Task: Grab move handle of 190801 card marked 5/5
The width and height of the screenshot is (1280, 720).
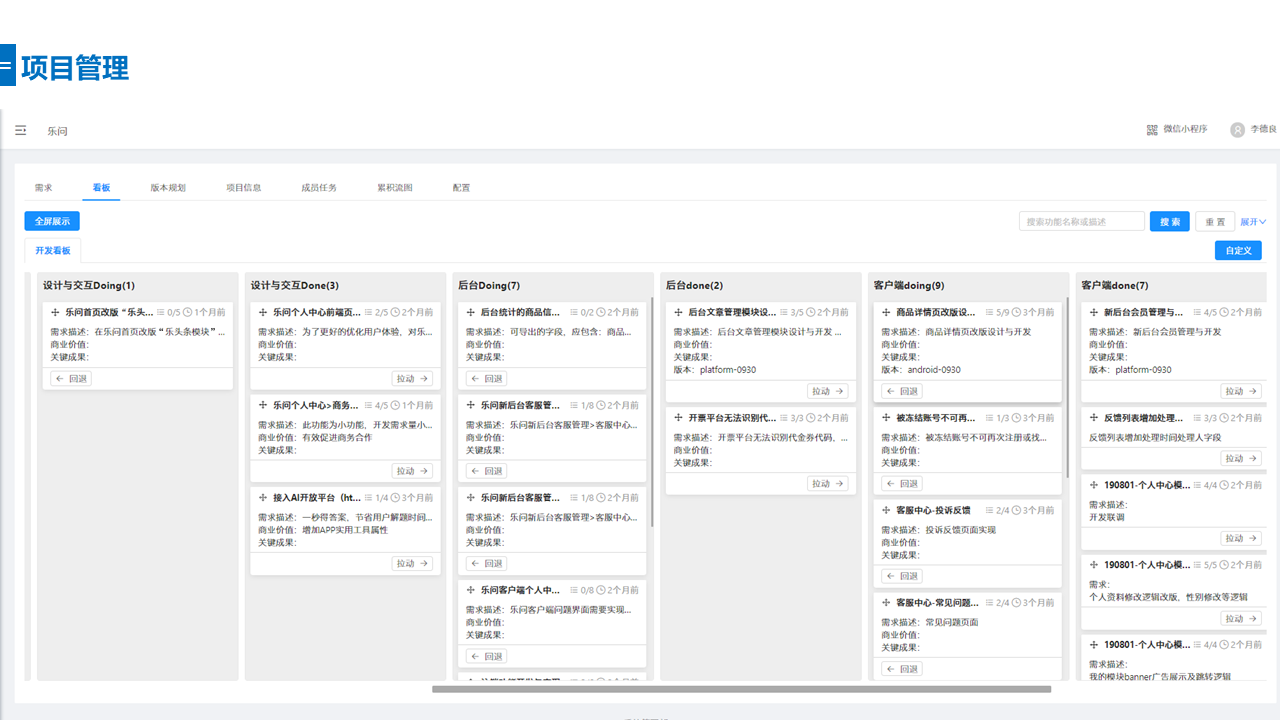Action: [1094, 565]
